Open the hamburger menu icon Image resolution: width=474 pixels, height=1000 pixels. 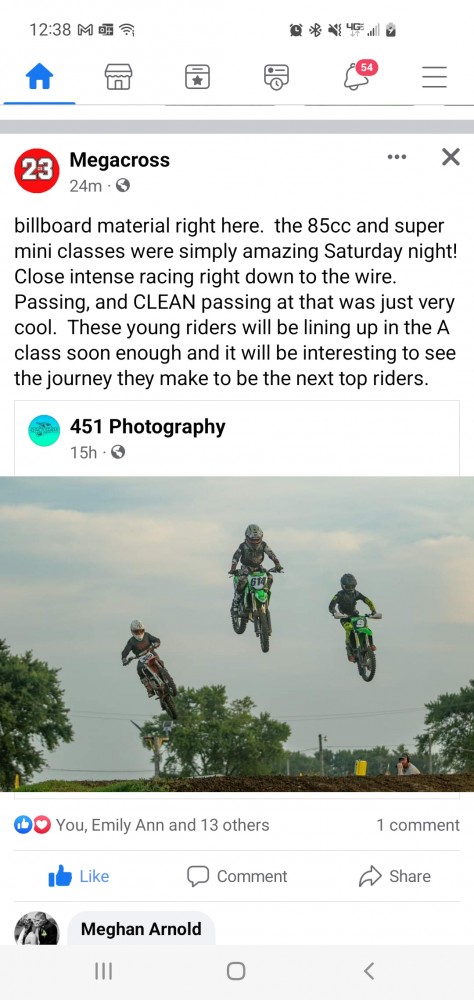point(434,77)
